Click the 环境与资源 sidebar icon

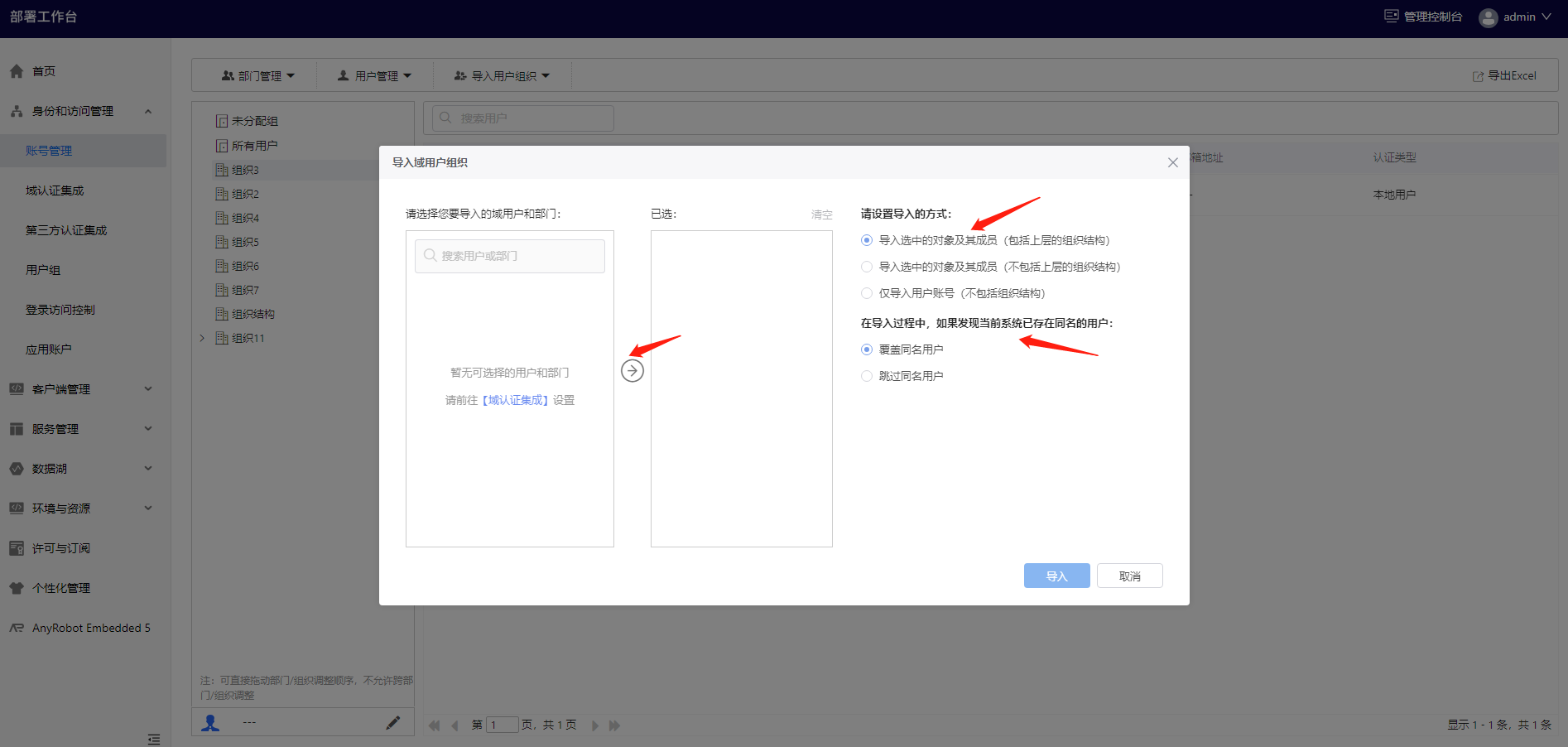17,508
